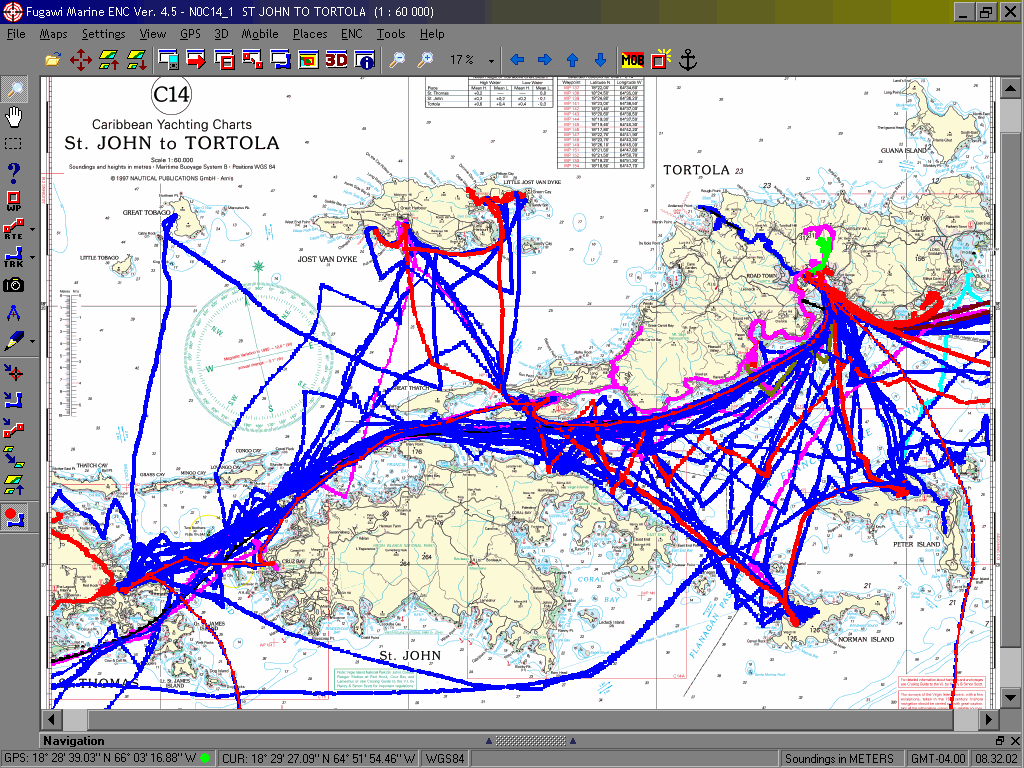Screen dimensions: 1024x768
Task: Open the Places menu
Action: pos(310,34)
